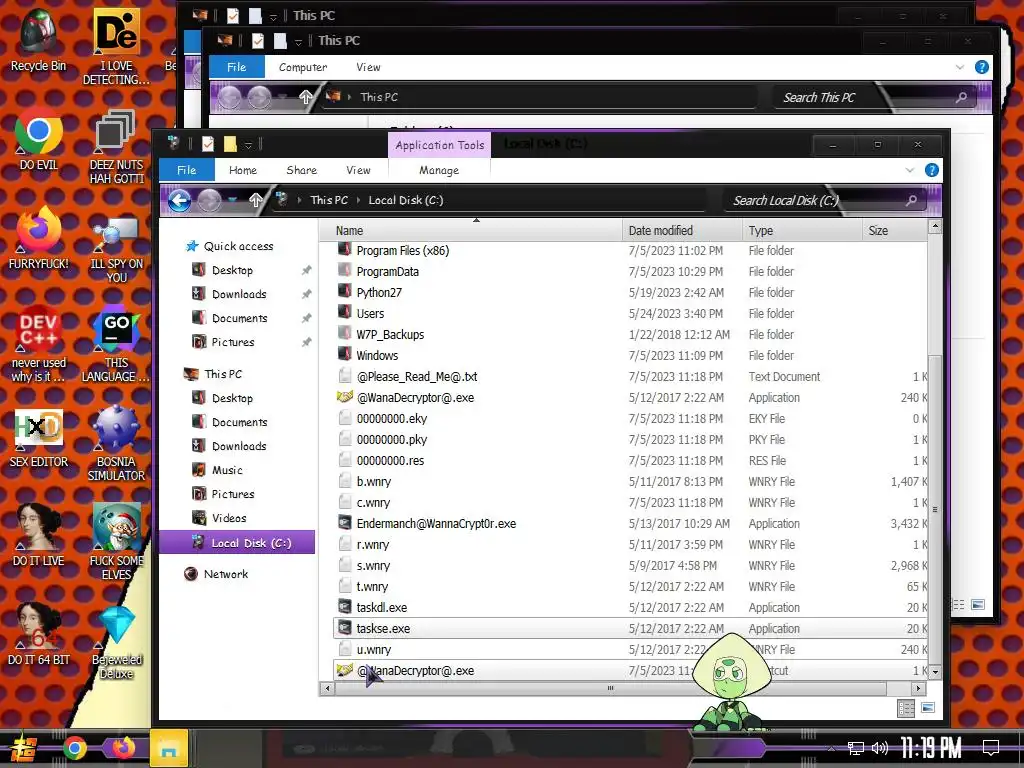Select Network in navigation pane
The image size is (1024, 768).
(225, 574)
